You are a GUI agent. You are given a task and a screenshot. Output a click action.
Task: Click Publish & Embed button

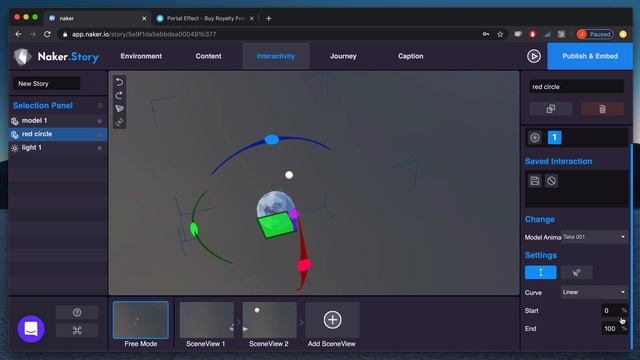(x=590, y=56)
